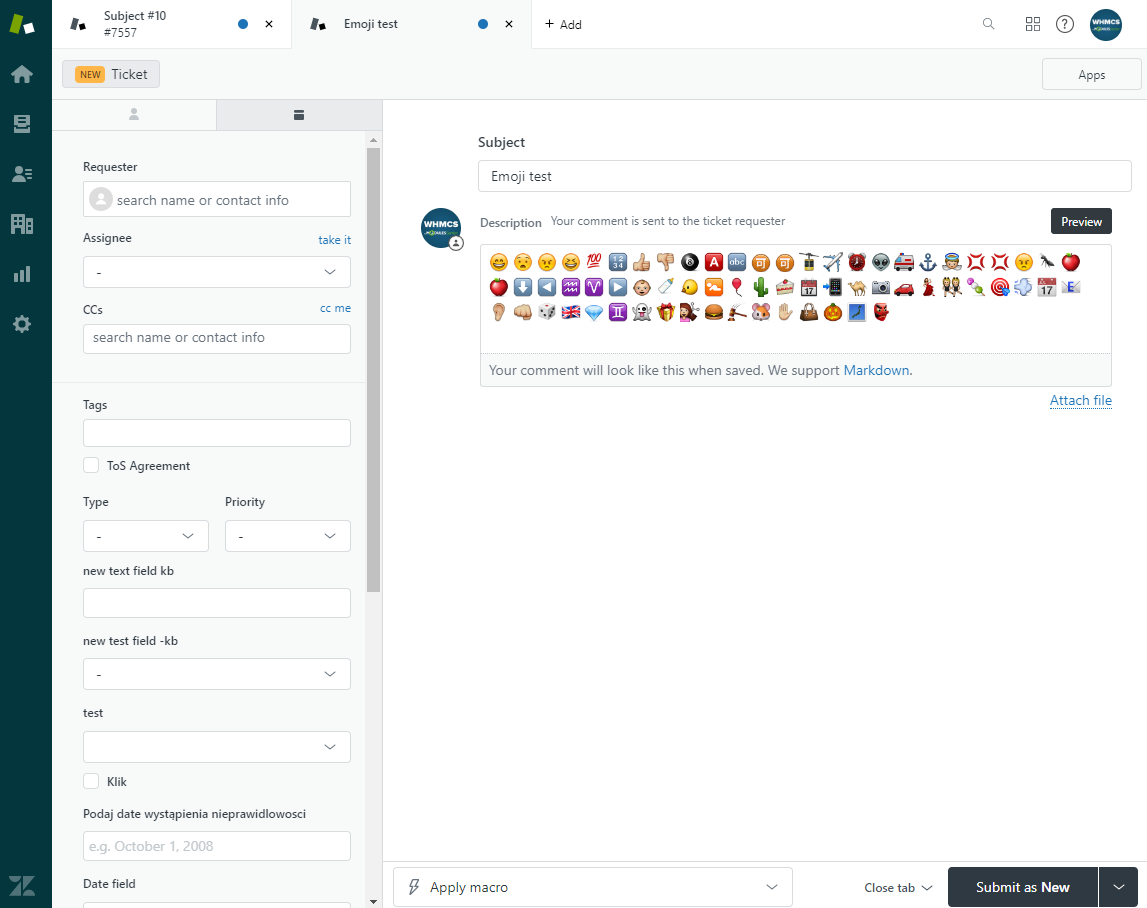Expand the Type dropdown
The image size is (1147, 908).
(x=146, y=536)
